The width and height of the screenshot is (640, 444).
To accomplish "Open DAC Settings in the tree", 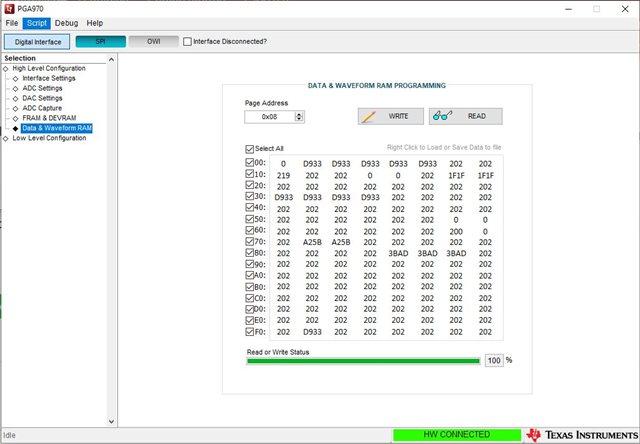I will (42, 98).
